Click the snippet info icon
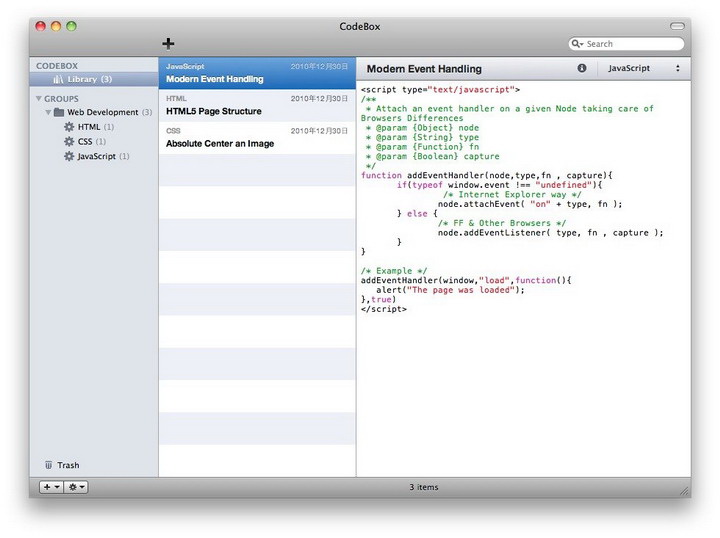This screenshot has width=720, height=538. point(582,68)
